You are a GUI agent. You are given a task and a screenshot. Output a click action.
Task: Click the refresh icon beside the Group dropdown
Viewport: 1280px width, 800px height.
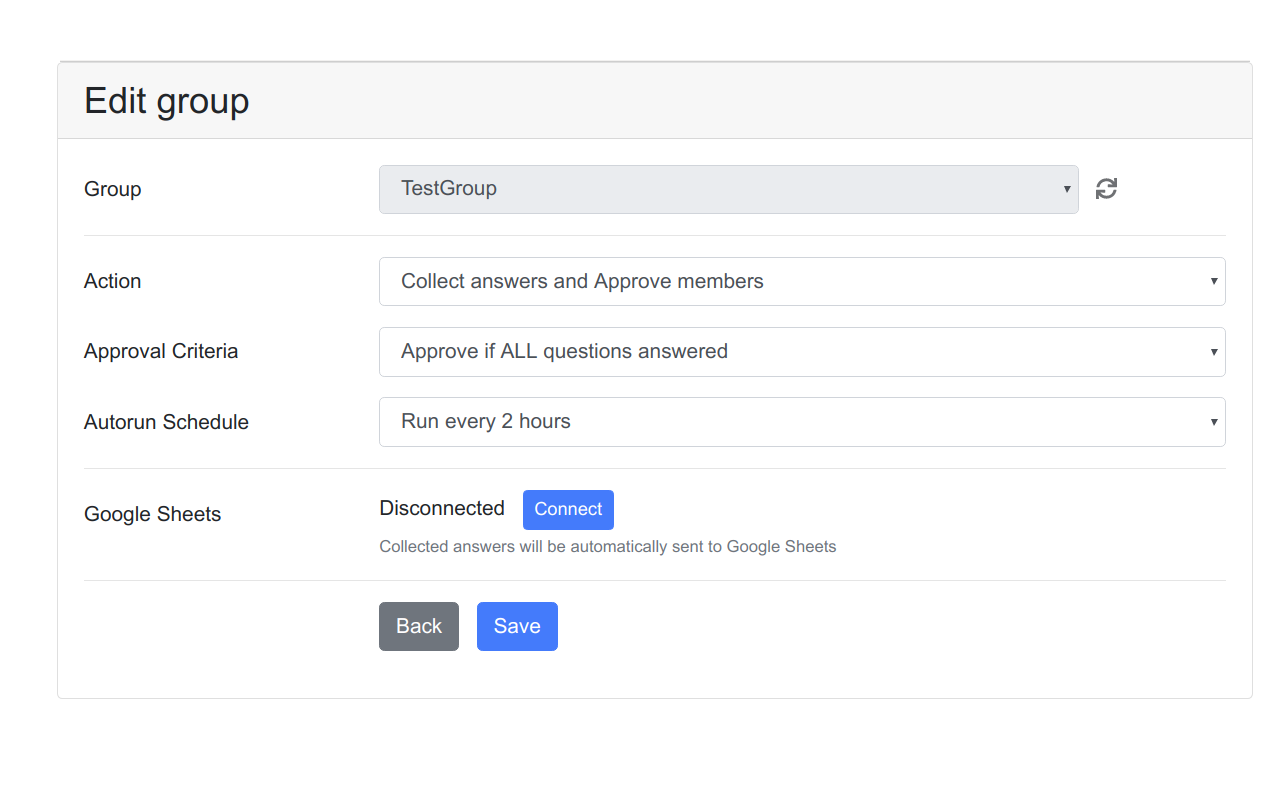coord(1106,189)
